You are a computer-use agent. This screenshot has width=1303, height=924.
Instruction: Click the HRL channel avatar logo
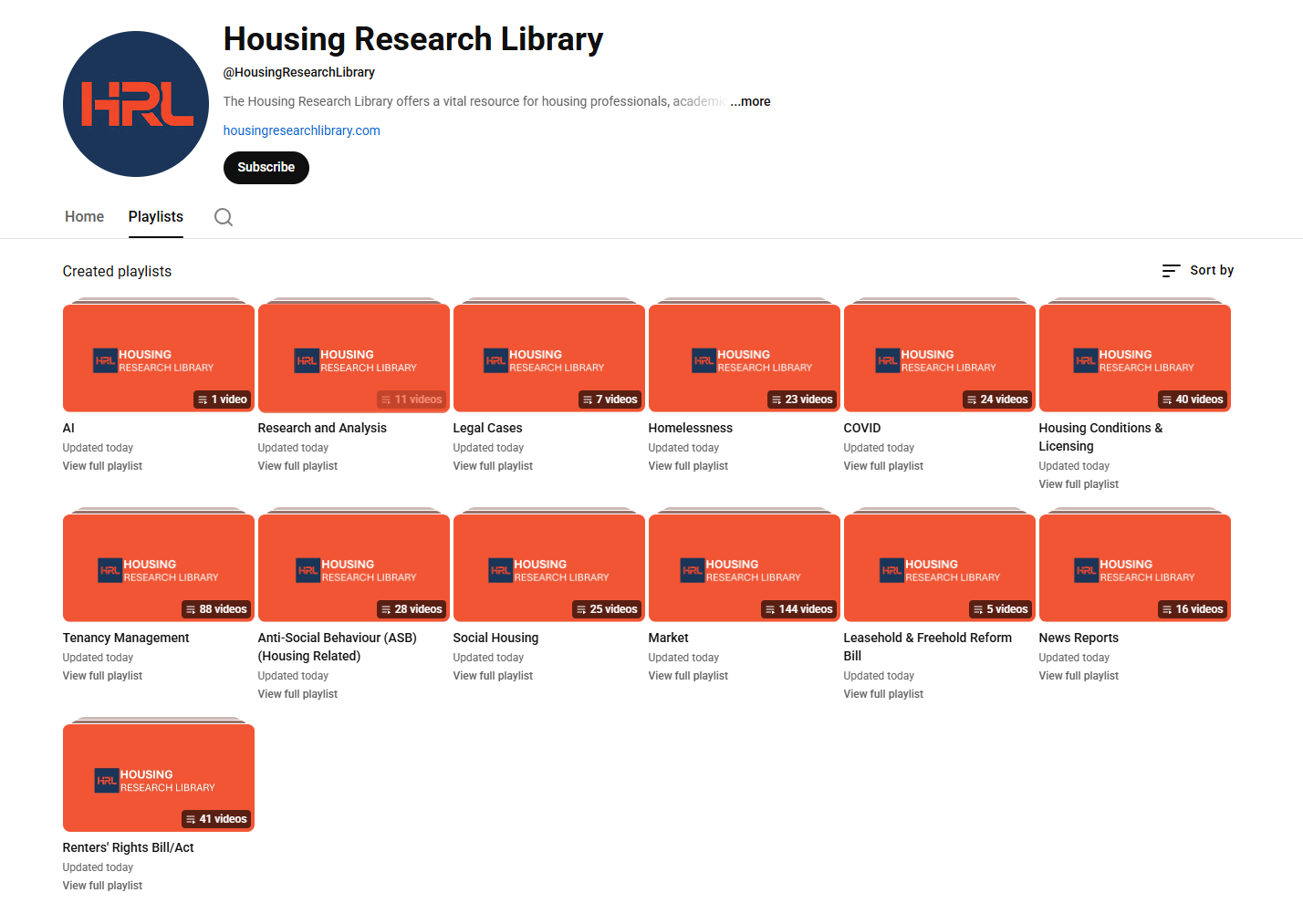(136, 104)
